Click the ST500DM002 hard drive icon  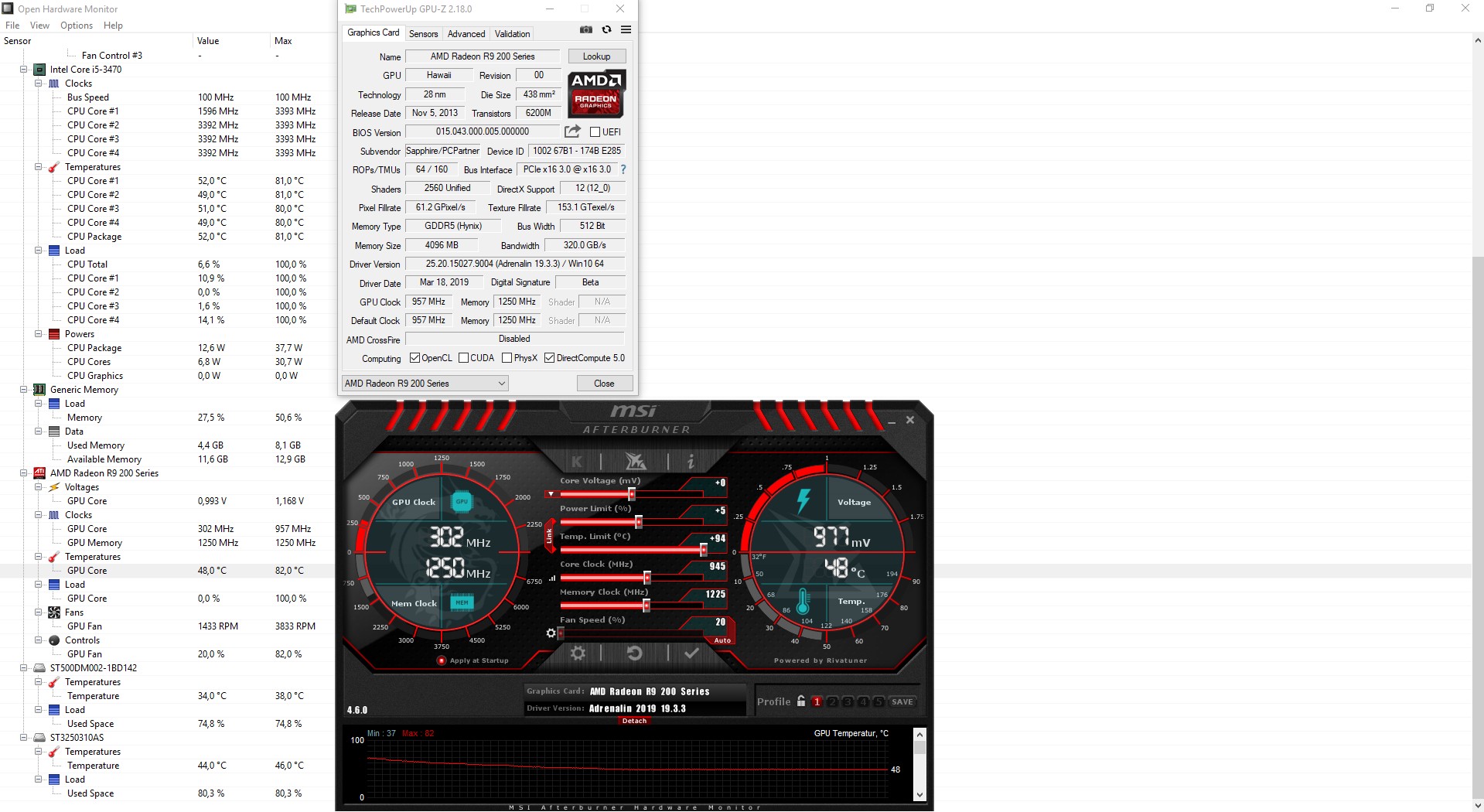(39, 668)
